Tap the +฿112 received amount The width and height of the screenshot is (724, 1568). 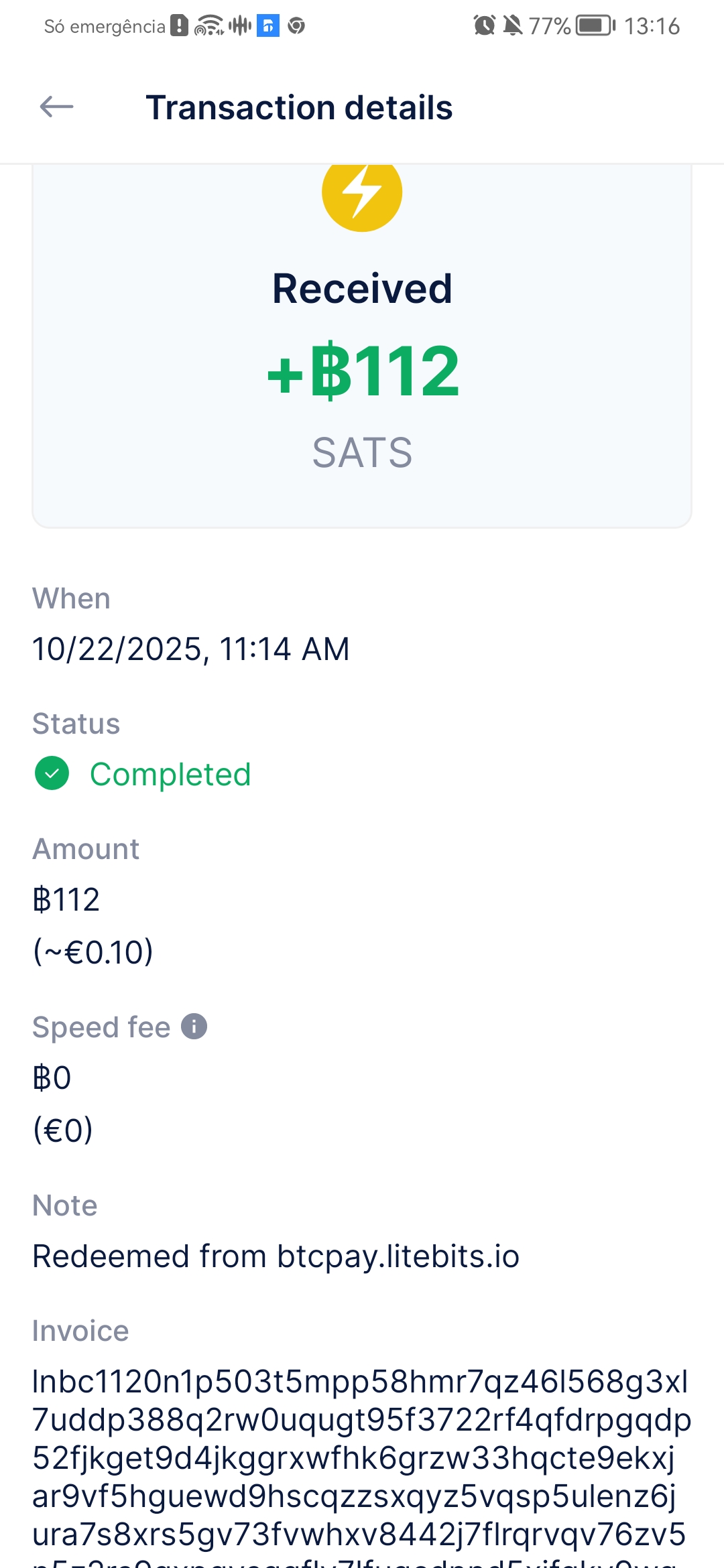pos(363,371)
